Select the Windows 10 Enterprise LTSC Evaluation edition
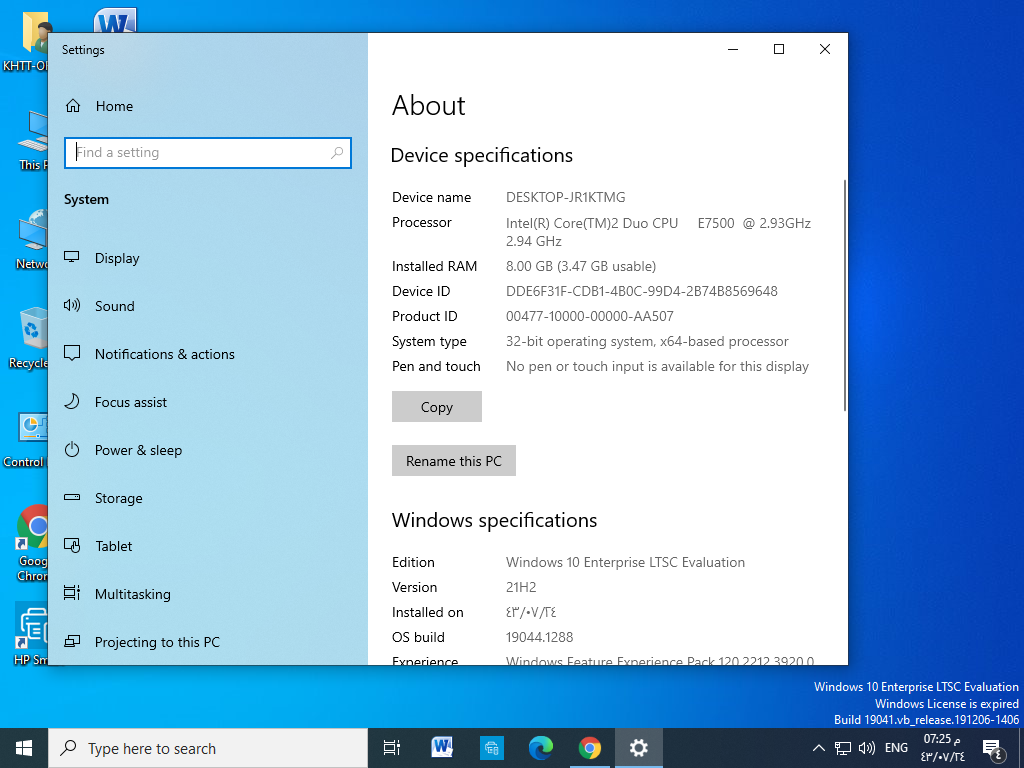This screenshot has width=1024, height=768. (626, 562)
